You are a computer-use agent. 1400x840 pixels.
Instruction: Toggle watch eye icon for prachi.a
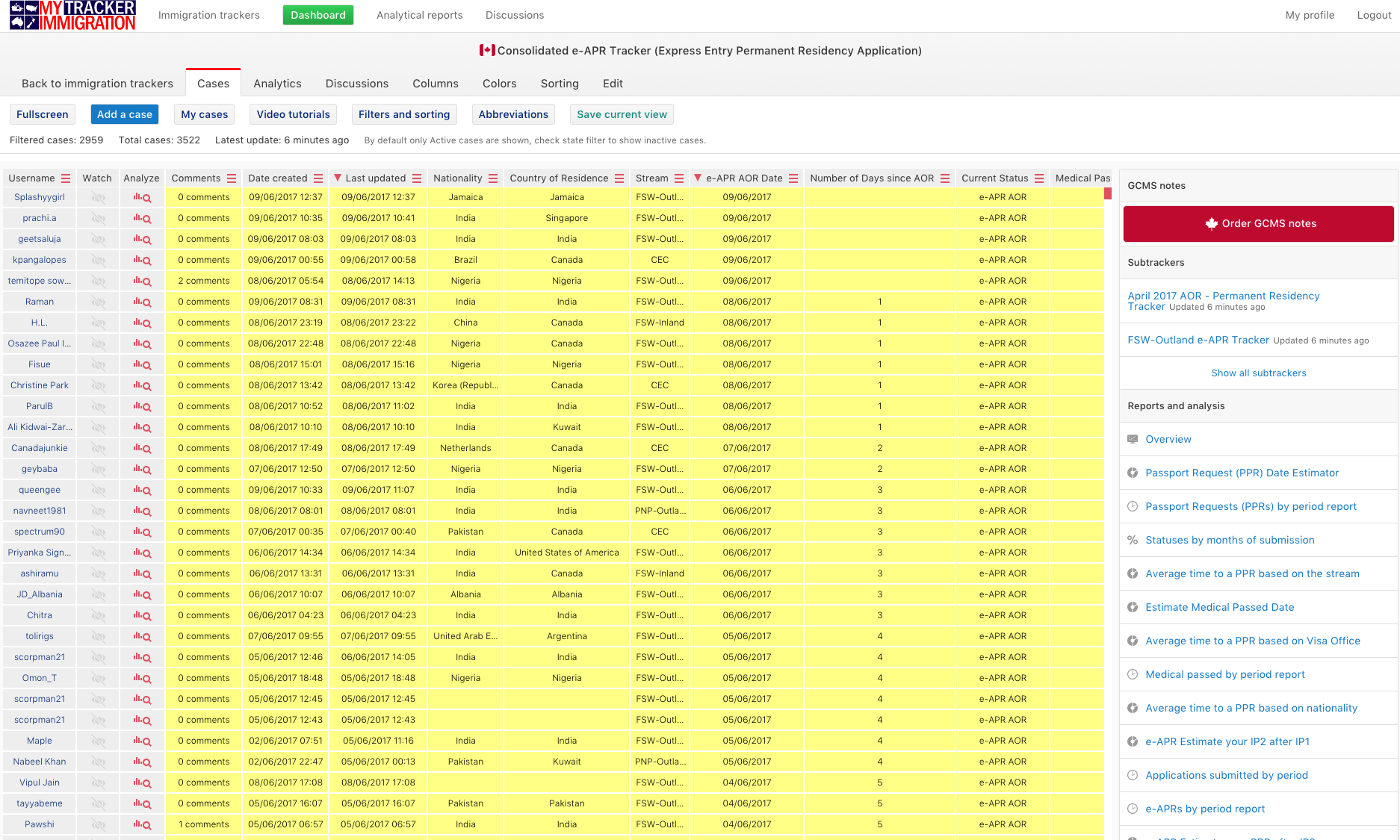(x=98, y=219)
